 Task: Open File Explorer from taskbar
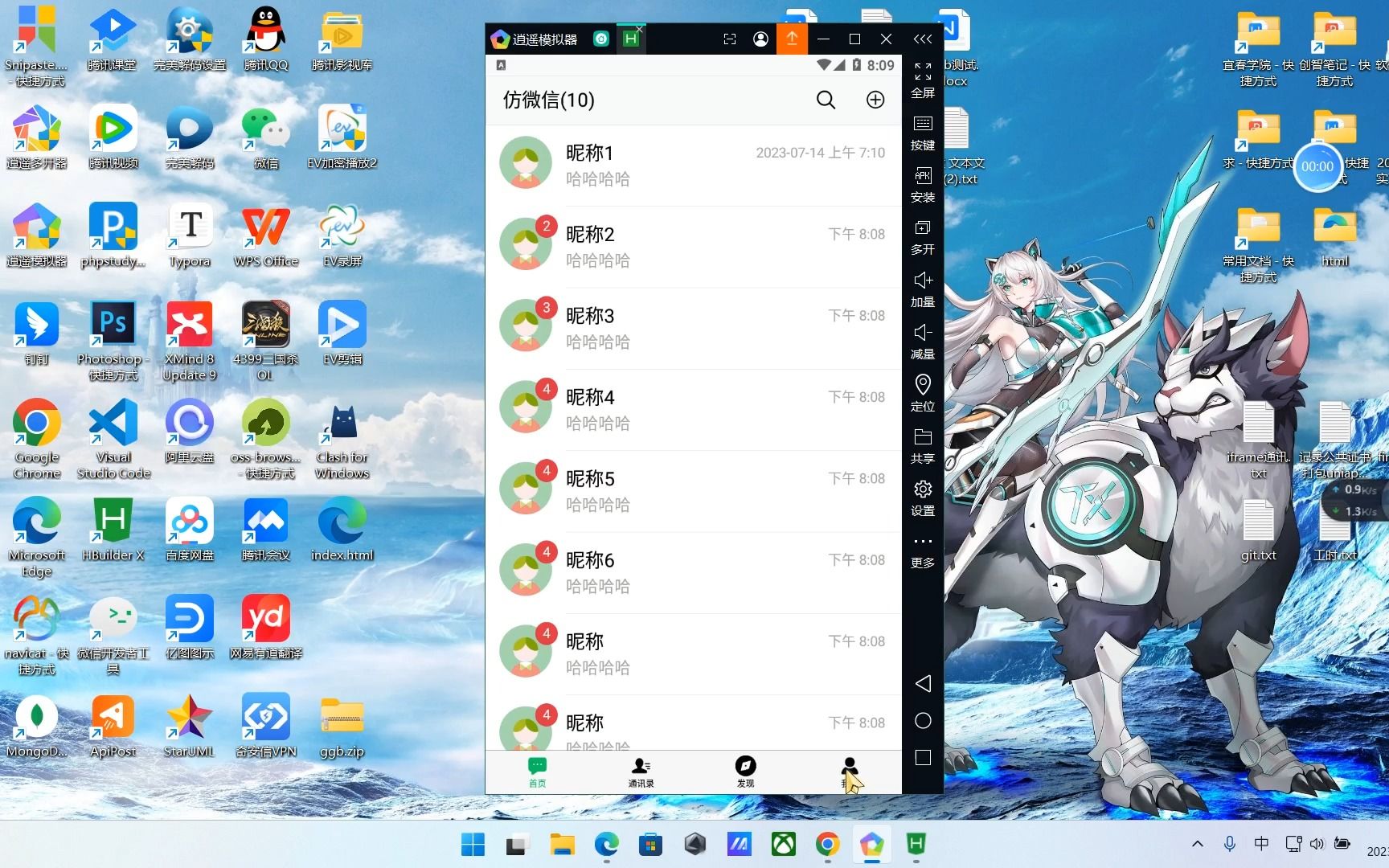562,844
